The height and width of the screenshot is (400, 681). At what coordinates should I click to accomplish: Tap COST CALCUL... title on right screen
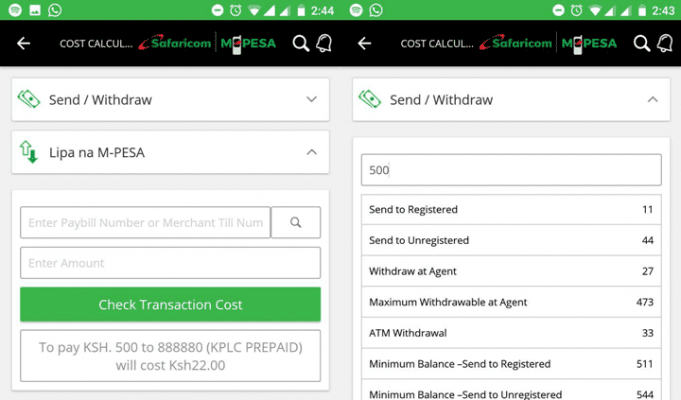click(437, 43)
